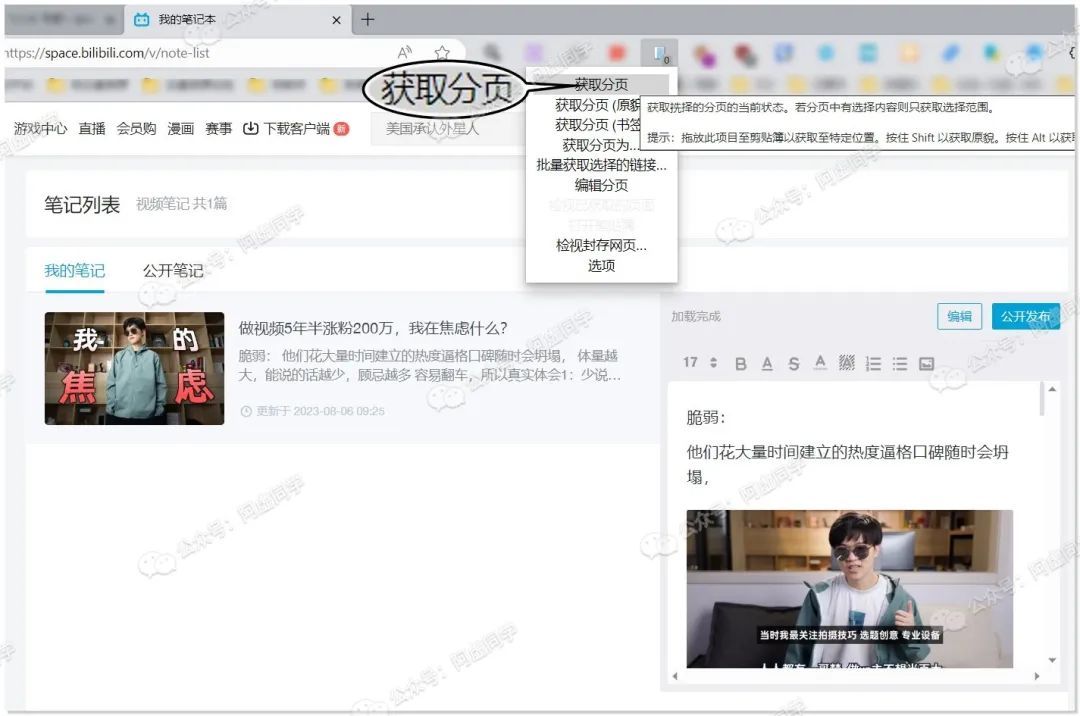This screenshot has height=716, width=1080.
Task: Click the editor horizontal scroll right arrow
Action: [1037, 676]
